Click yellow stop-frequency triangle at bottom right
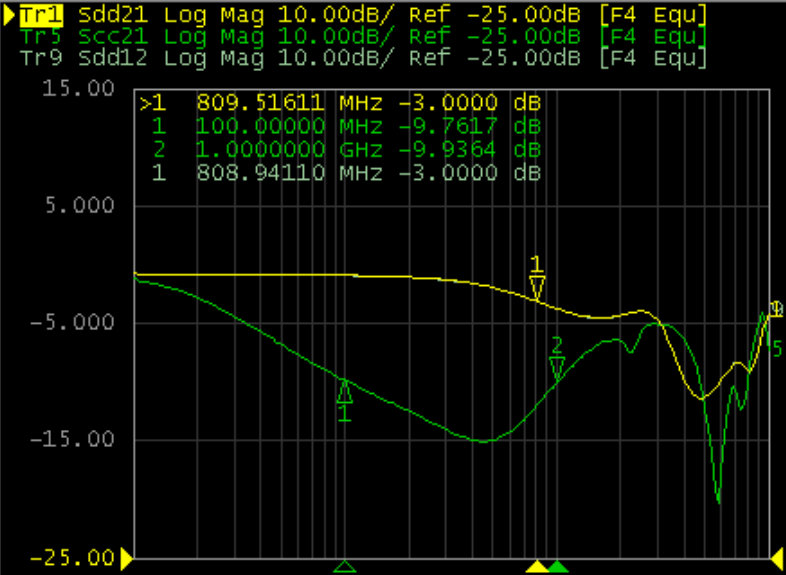786x575 pixels. click(x=777, y=558)
